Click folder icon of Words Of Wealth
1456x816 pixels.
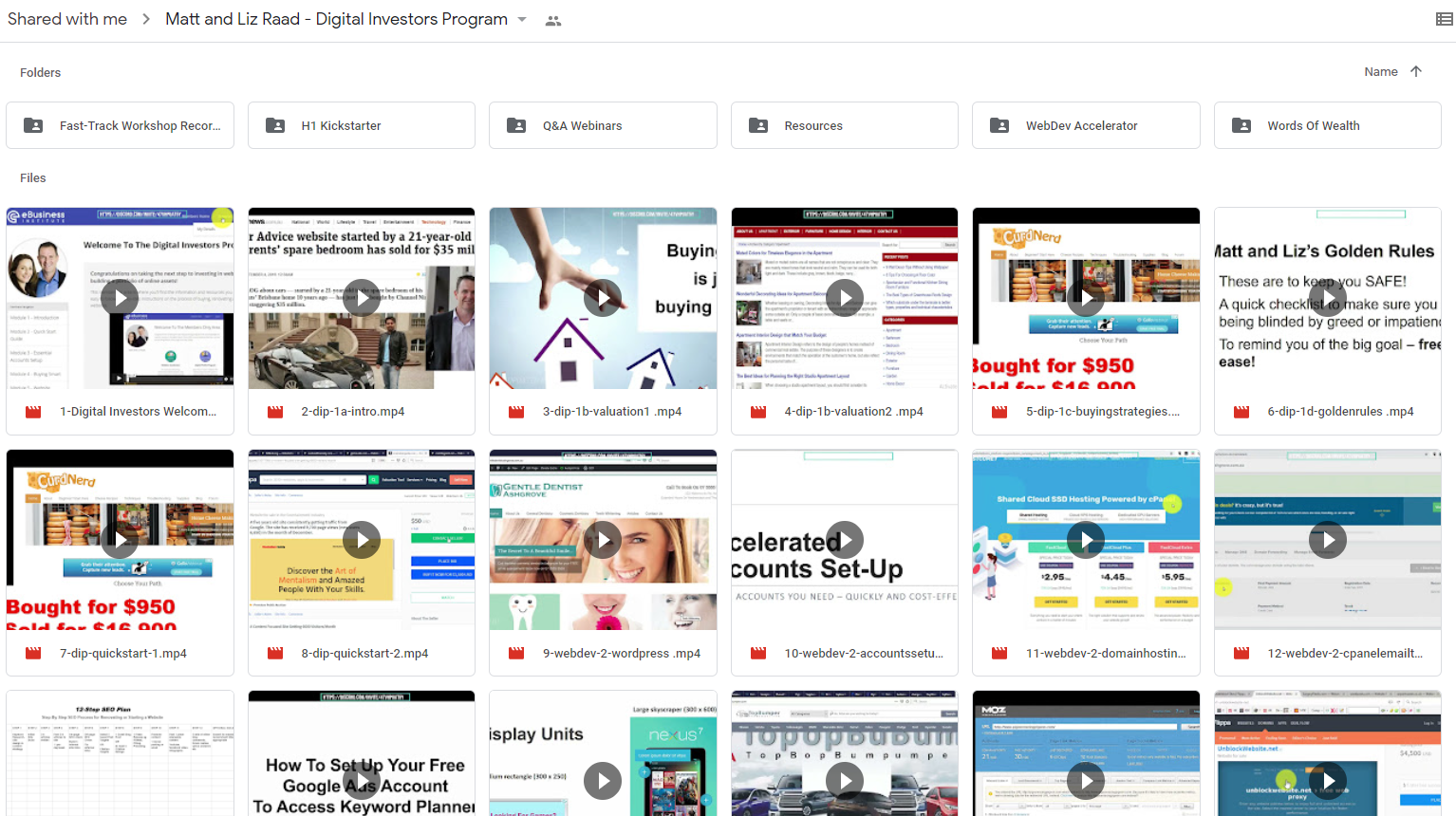click(1241, 125)
